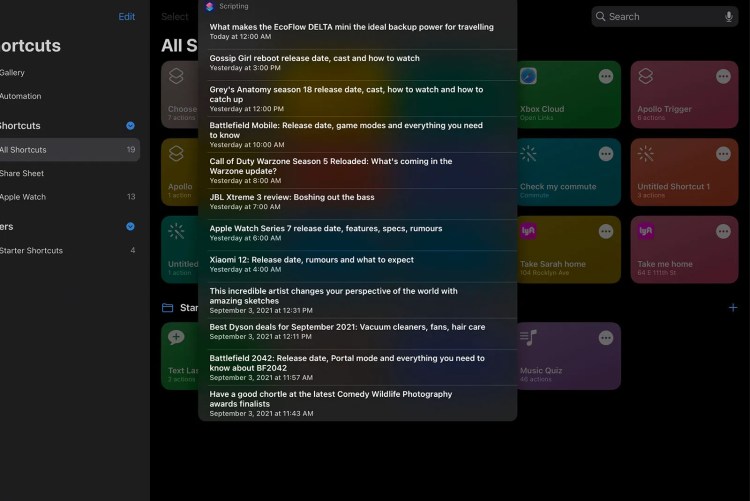Screen dimensions: 750x501
Task: Open more options for Music Quiz
Action: coord(606,338)
